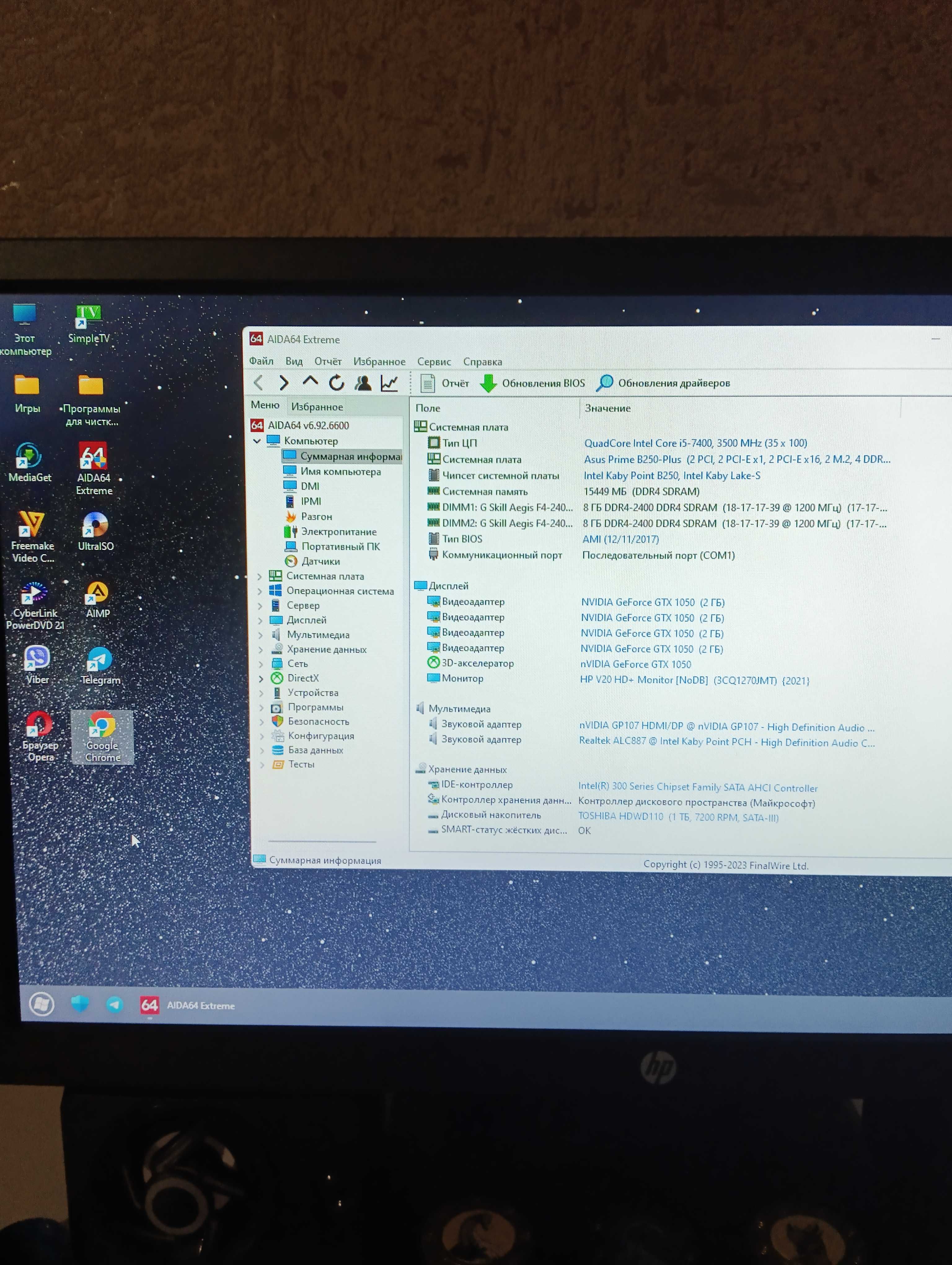Open the Вид menu
Viewport: 952px width, 1265px height.
[x=294, y=361]
